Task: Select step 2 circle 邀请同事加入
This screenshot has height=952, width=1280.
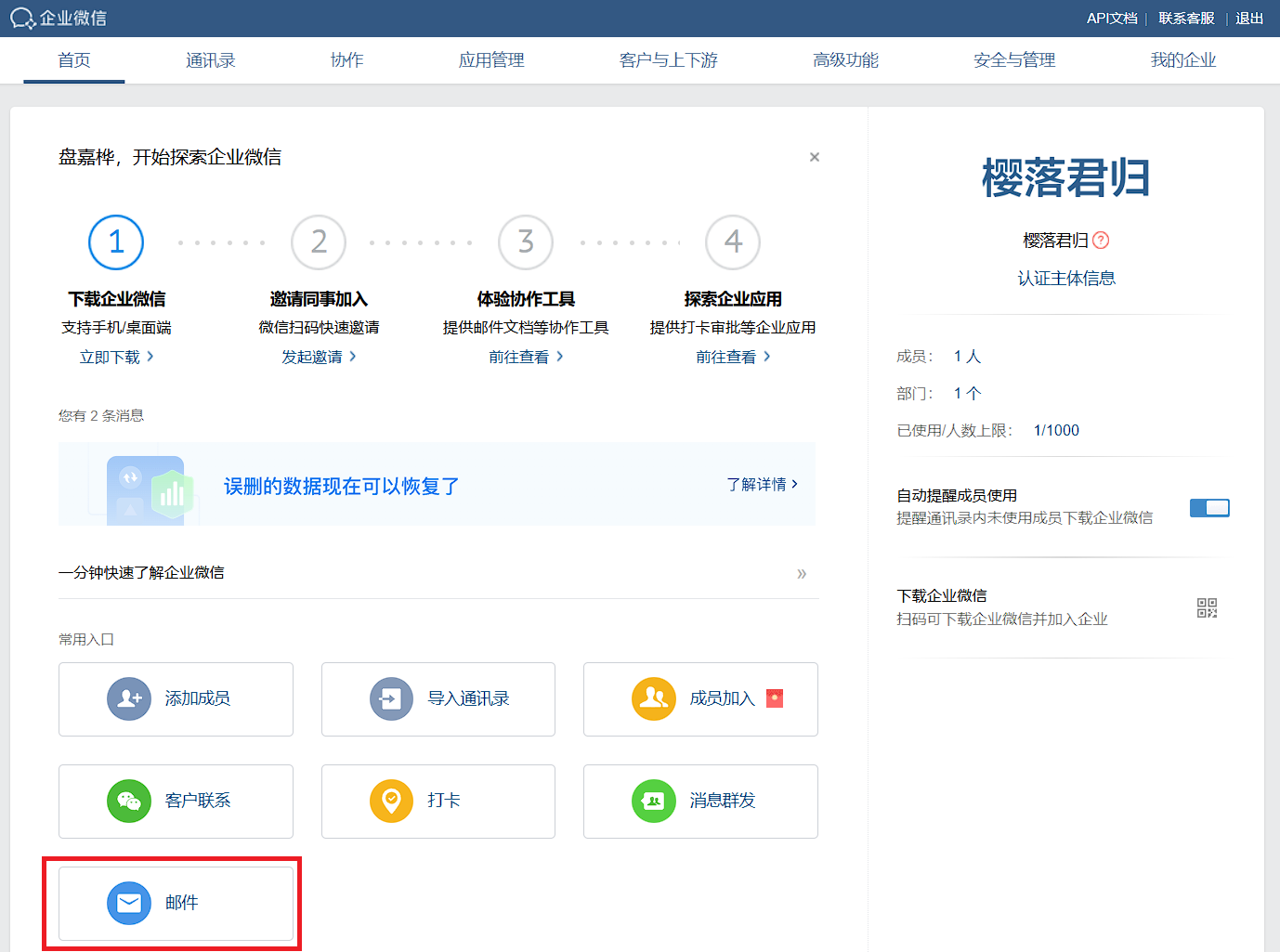Action: (x=319, y=242)
